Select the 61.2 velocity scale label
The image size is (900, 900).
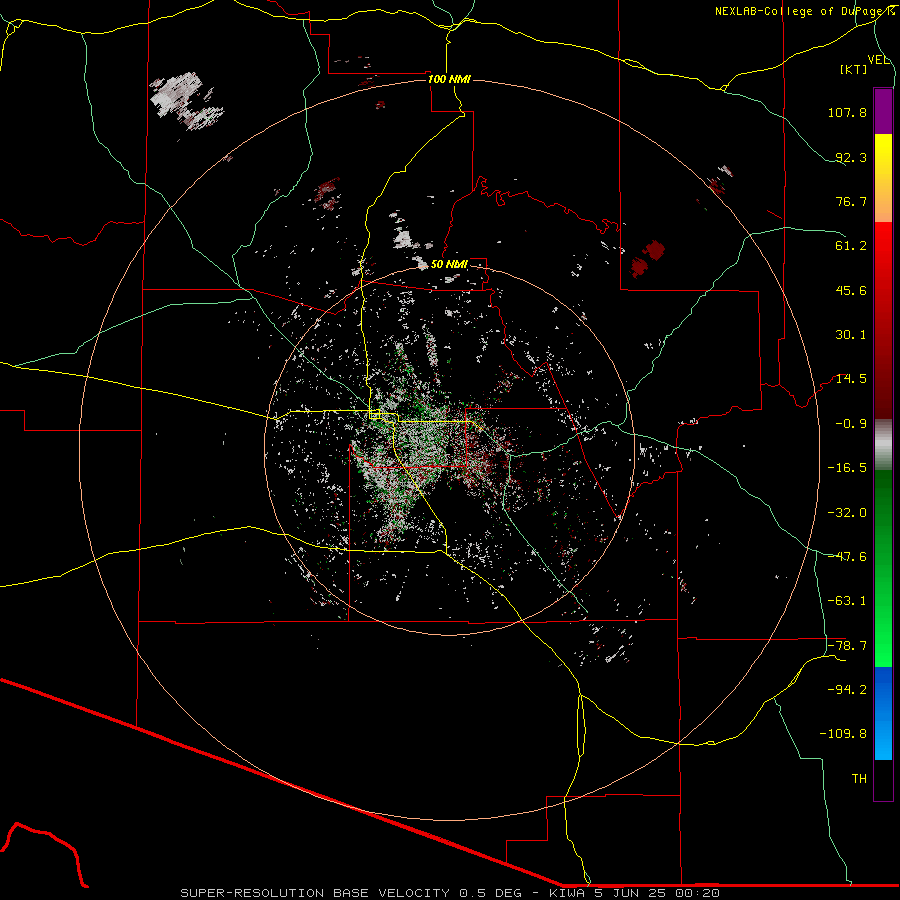(851, 246)
